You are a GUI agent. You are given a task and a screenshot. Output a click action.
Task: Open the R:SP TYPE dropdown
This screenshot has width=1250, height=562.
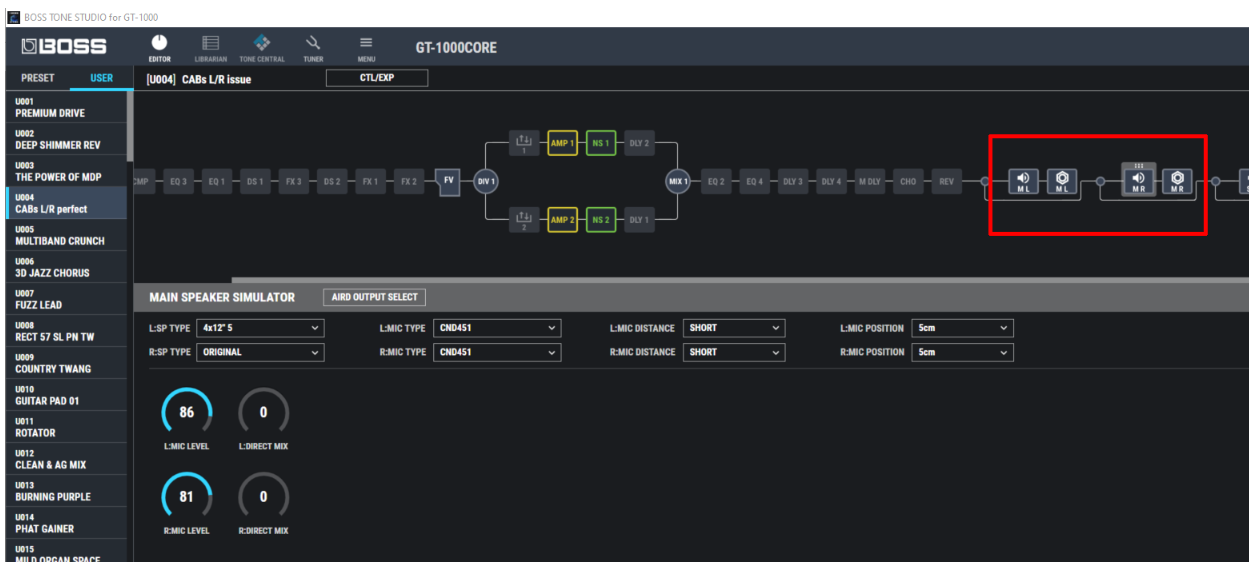[x=260, y=352]
